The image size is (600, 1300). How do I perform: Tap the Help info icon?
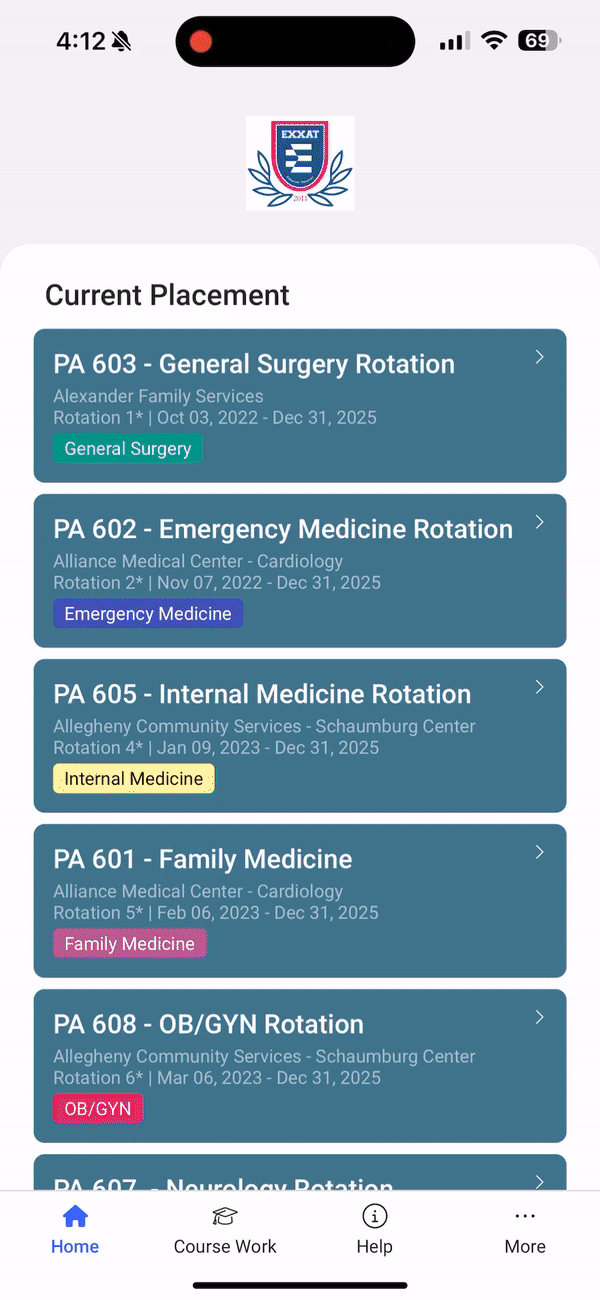click(374, 1216)
